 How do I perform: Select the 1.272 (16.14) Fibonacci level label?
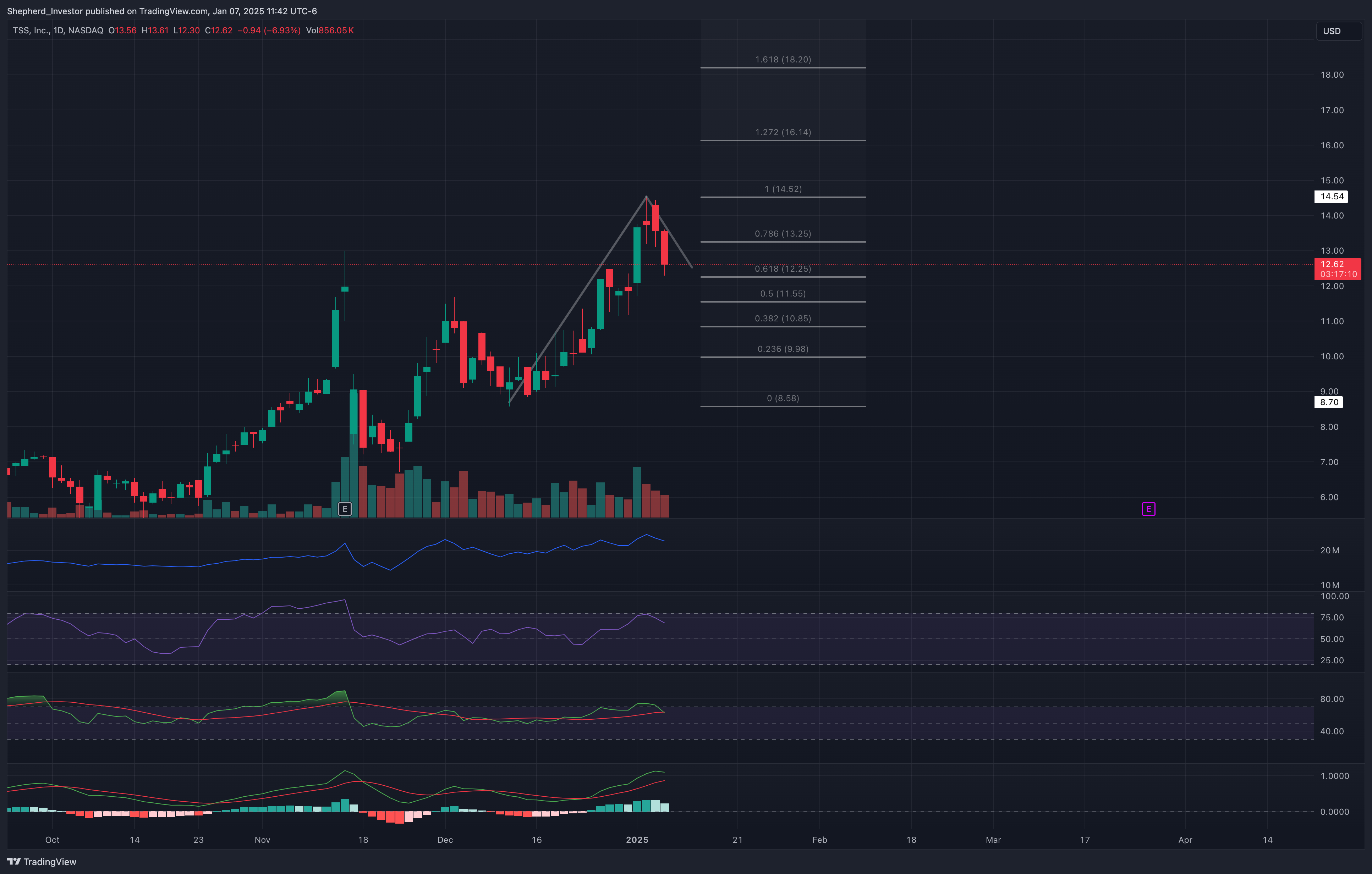tap(783, 132)
